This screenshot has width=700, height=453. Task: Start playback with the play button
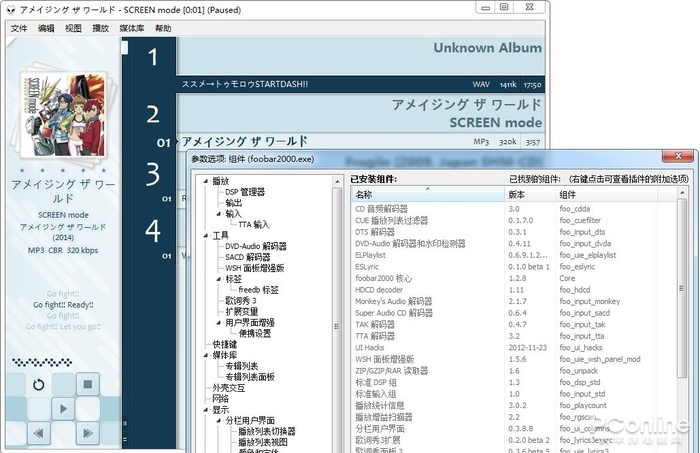(x=63, y=408)
